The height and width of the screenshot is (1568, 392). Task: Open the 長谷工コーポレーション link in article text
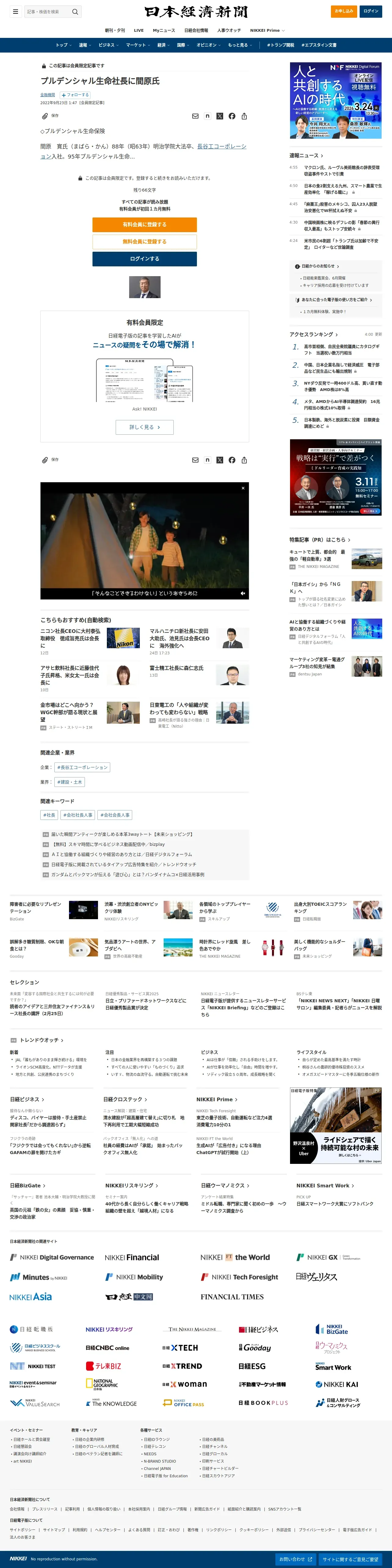click(222, 147)
